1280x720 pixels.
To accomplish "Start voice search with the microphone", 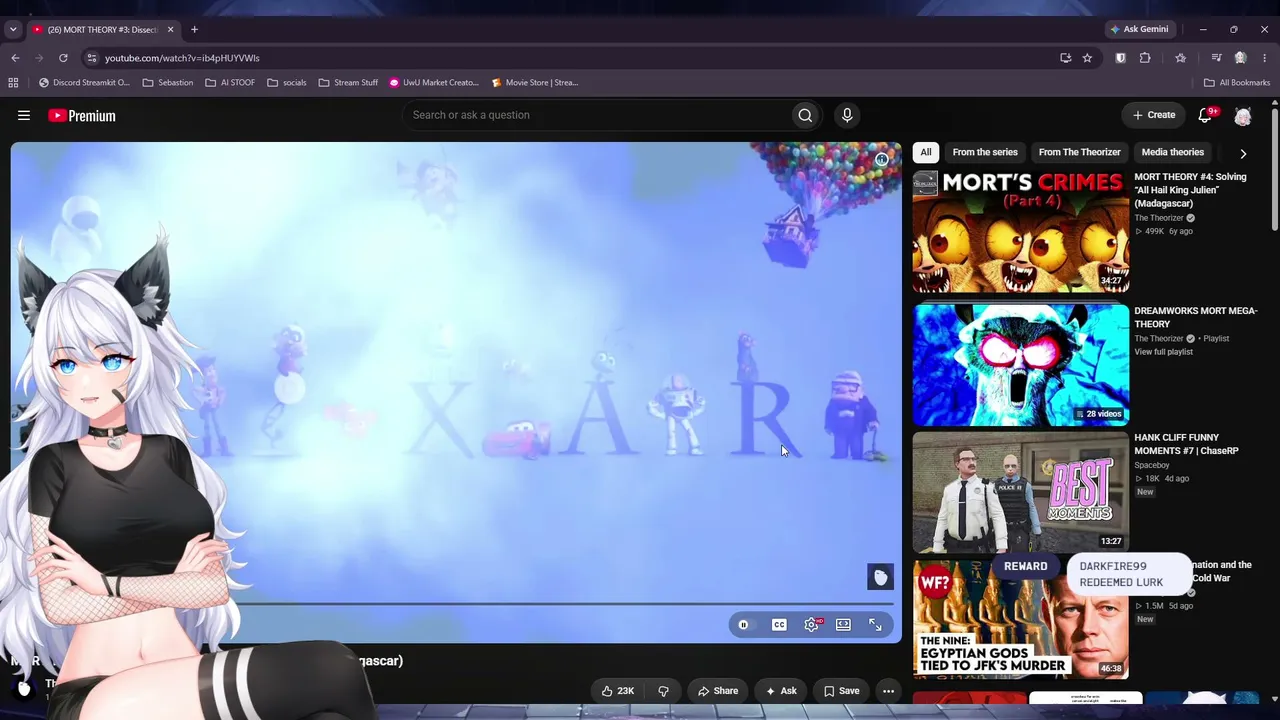I will tap(847, 115).
